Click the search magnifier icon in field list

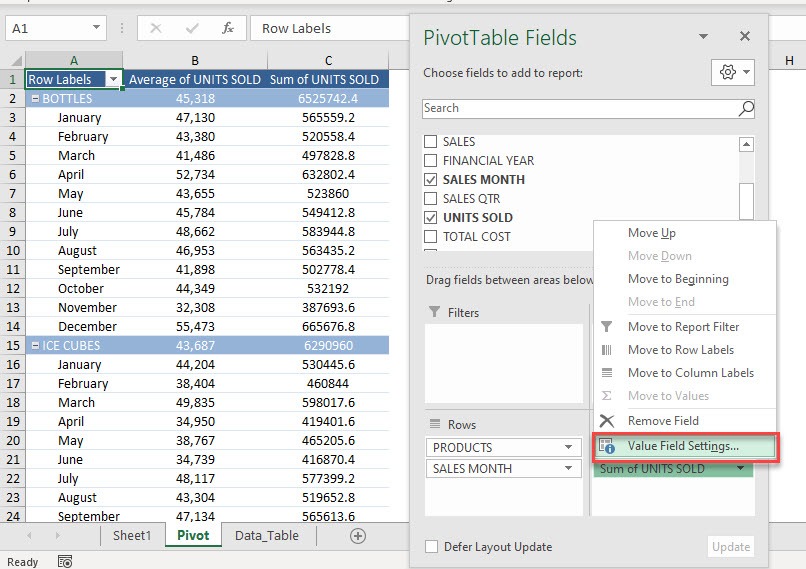click(746, 108)
